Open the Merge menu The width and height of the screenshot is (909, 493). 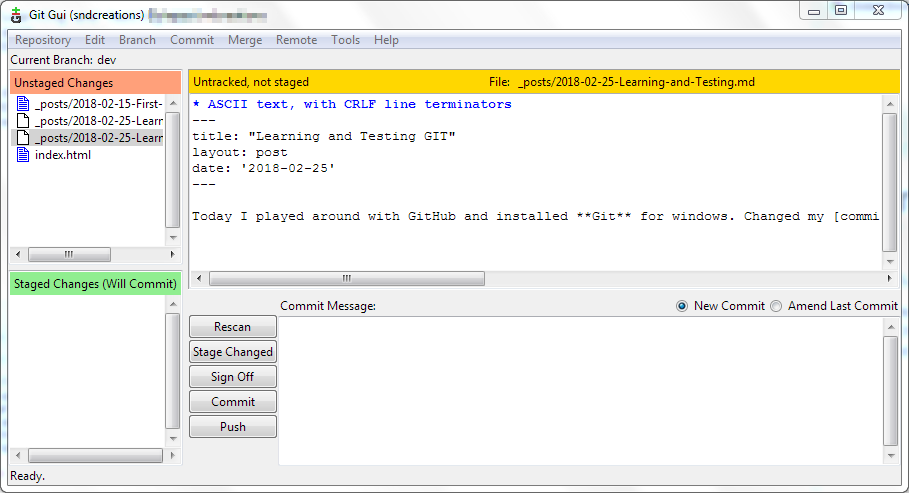[x=245, y=40]
